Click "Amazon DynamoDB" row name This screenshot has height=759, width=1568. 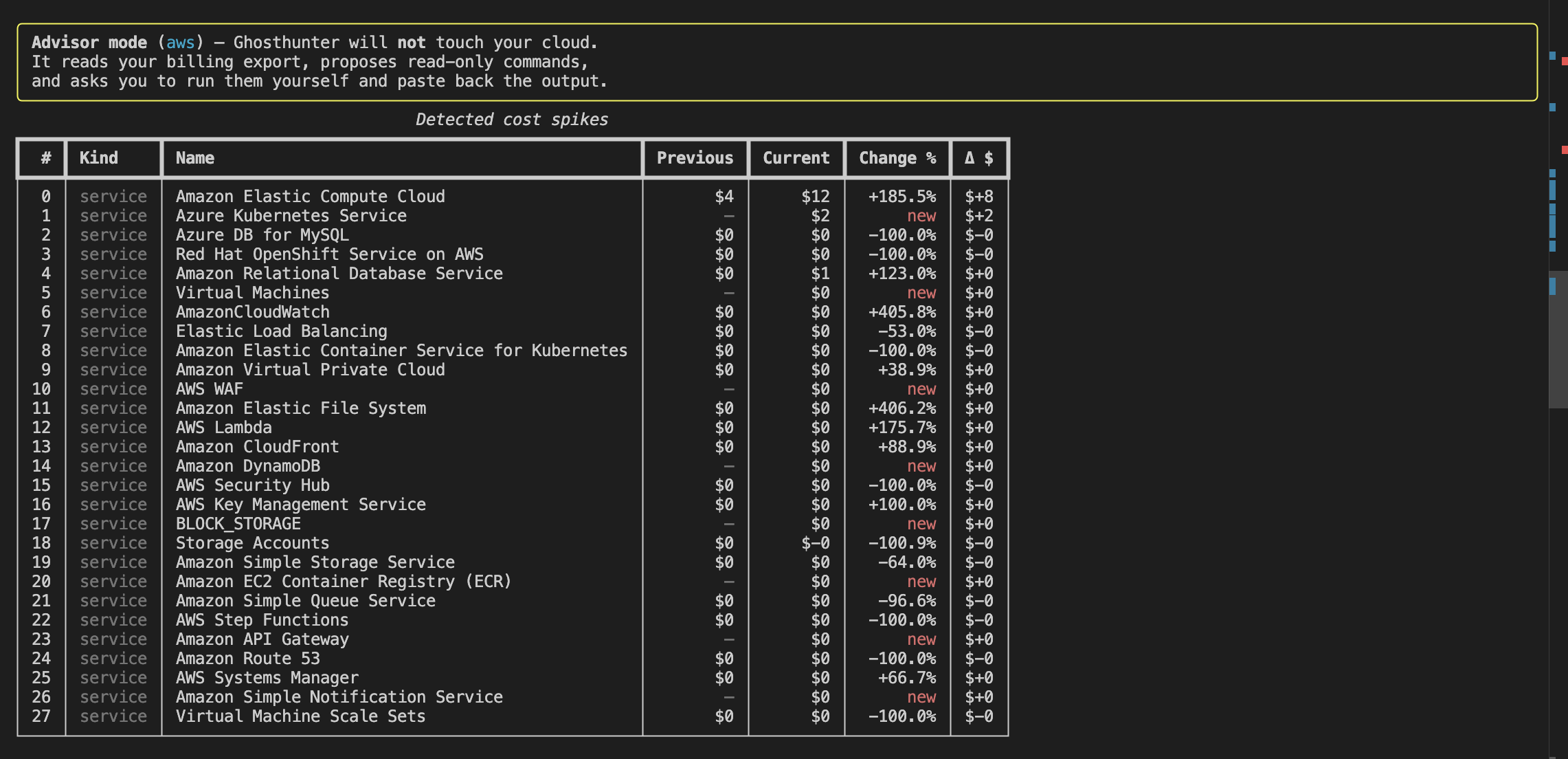pyautogui.click(x=248, y=466)
